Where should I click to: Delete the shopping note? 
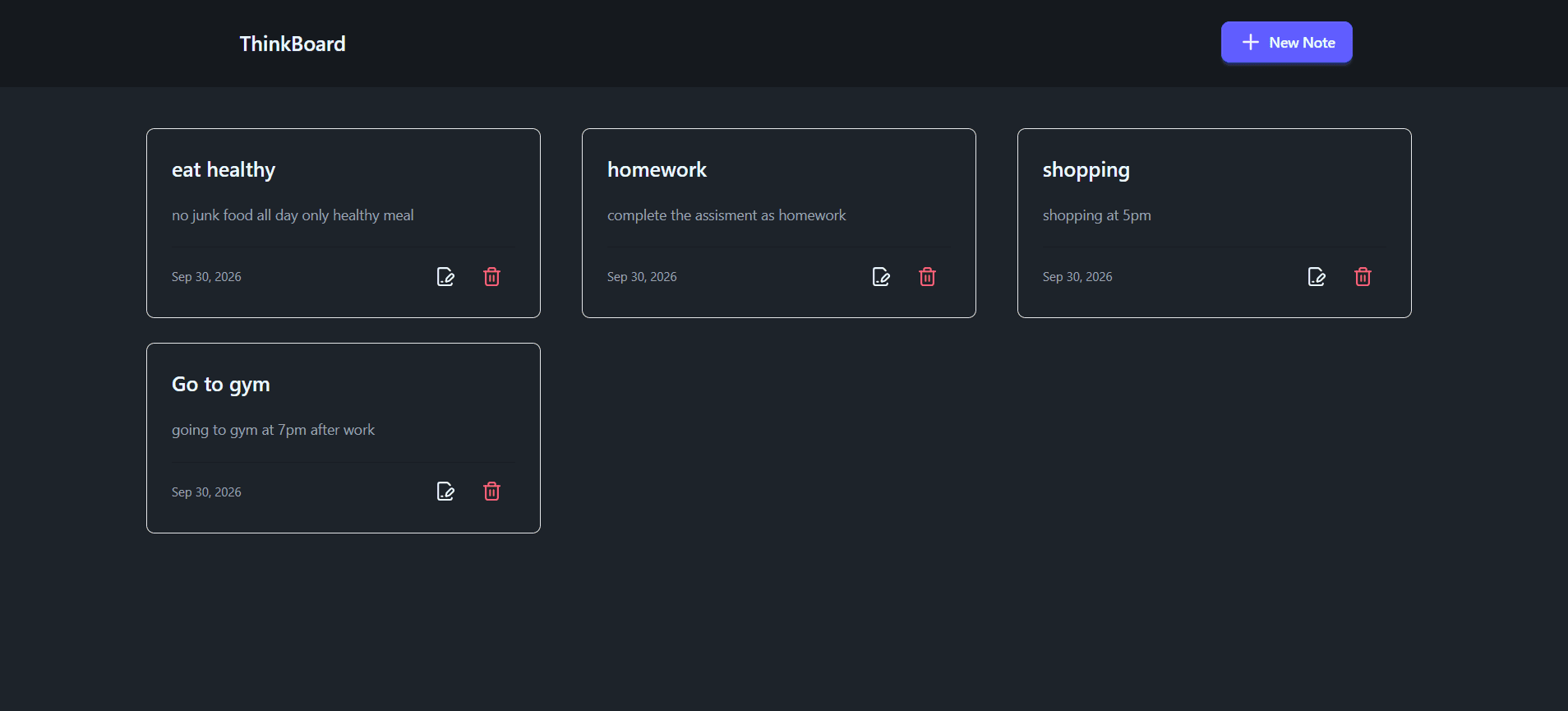tap(1363, 277)
